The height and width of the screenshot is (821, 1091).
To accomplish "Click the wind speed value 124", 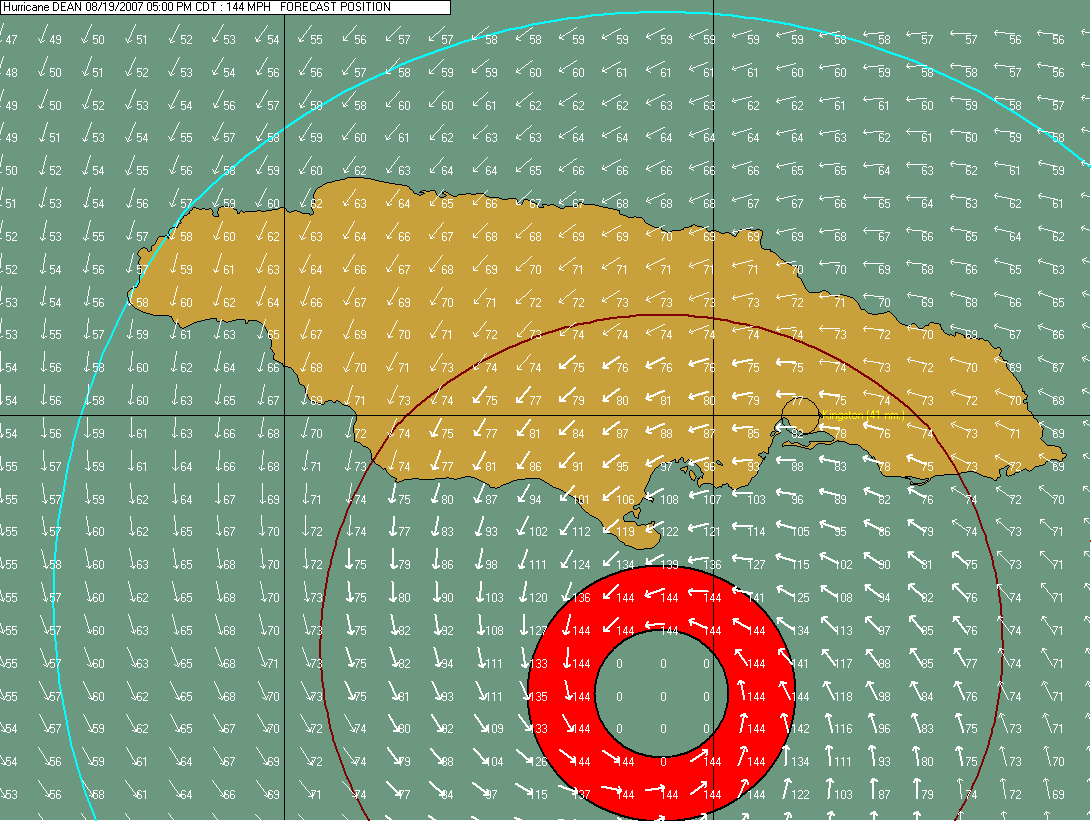I will [x=581, y=565].
